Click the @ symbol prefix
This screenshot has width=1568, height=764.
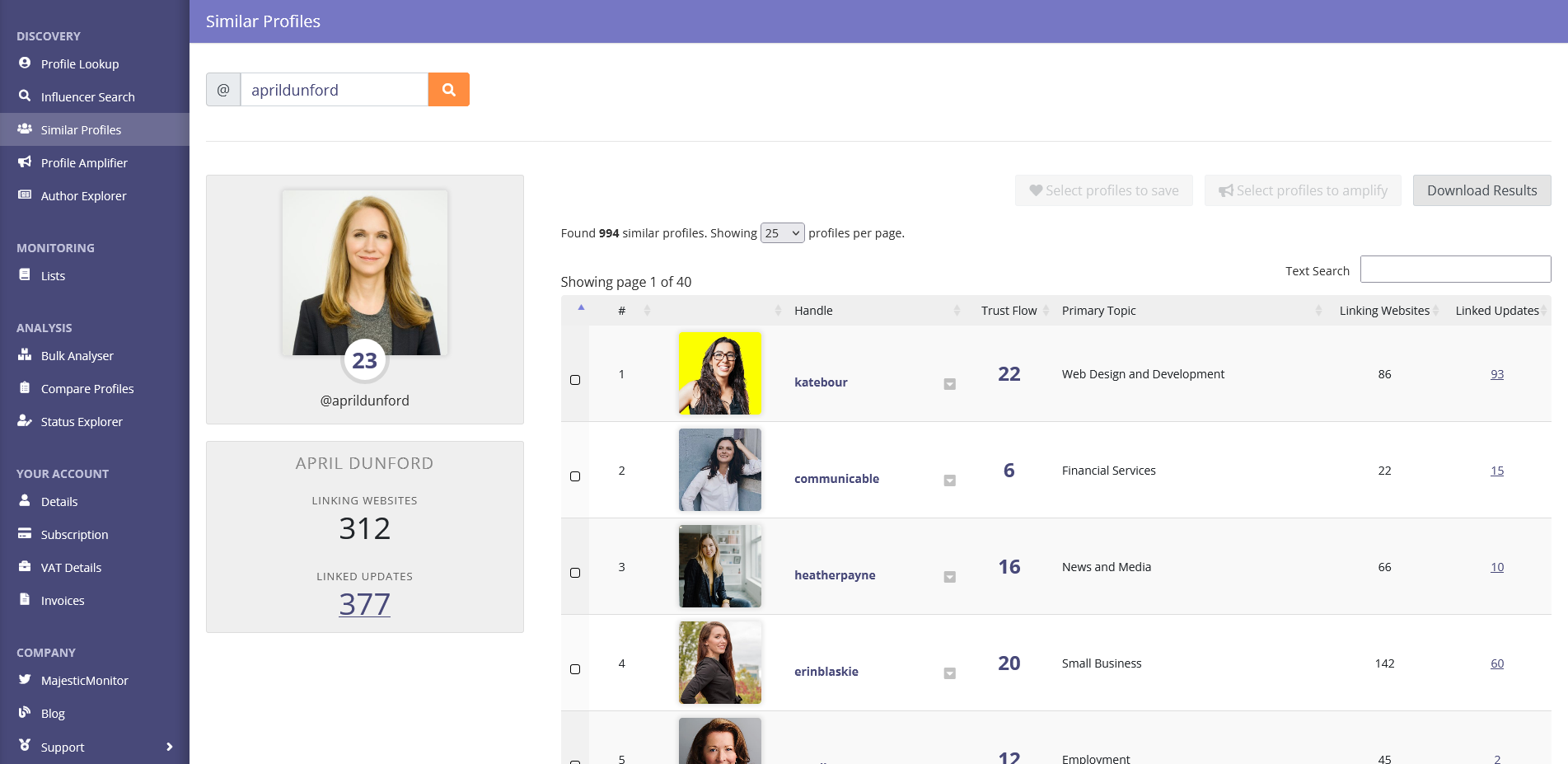click(x=223, y=90)
